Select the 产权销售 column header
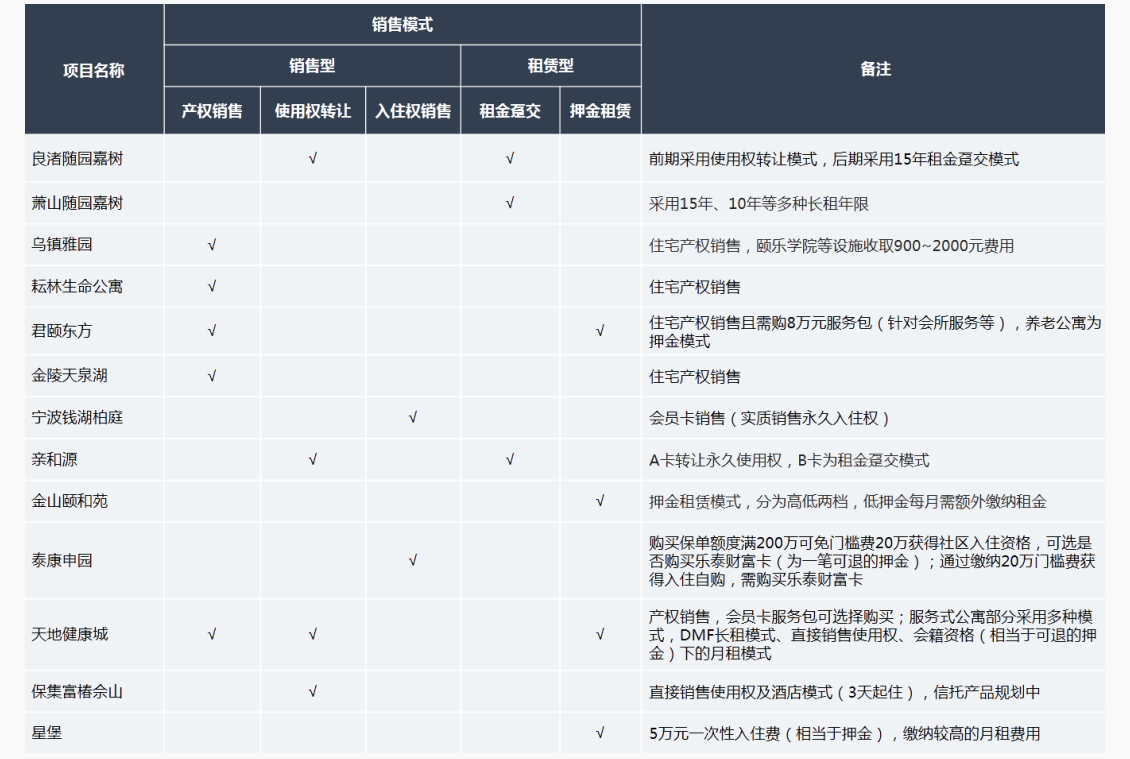 coord(212,111)
